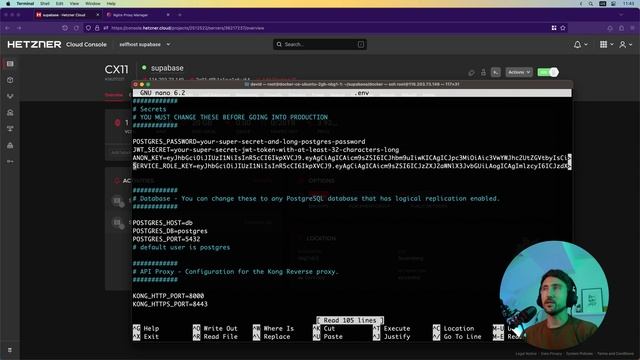
Task: Click the Cloud Console link
Action: 86,44
